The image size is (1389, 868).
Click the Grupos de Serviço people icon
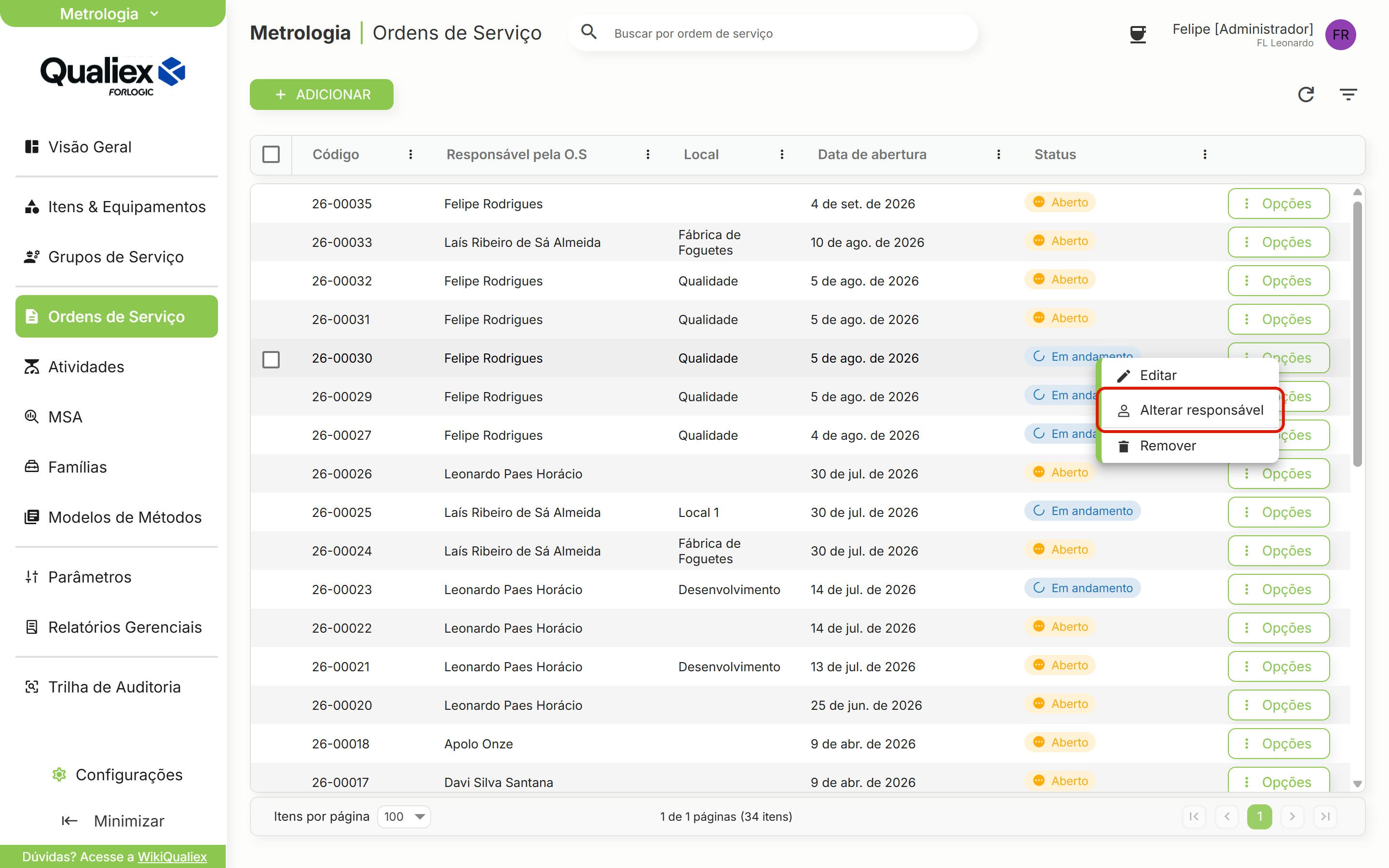(32, 257)
